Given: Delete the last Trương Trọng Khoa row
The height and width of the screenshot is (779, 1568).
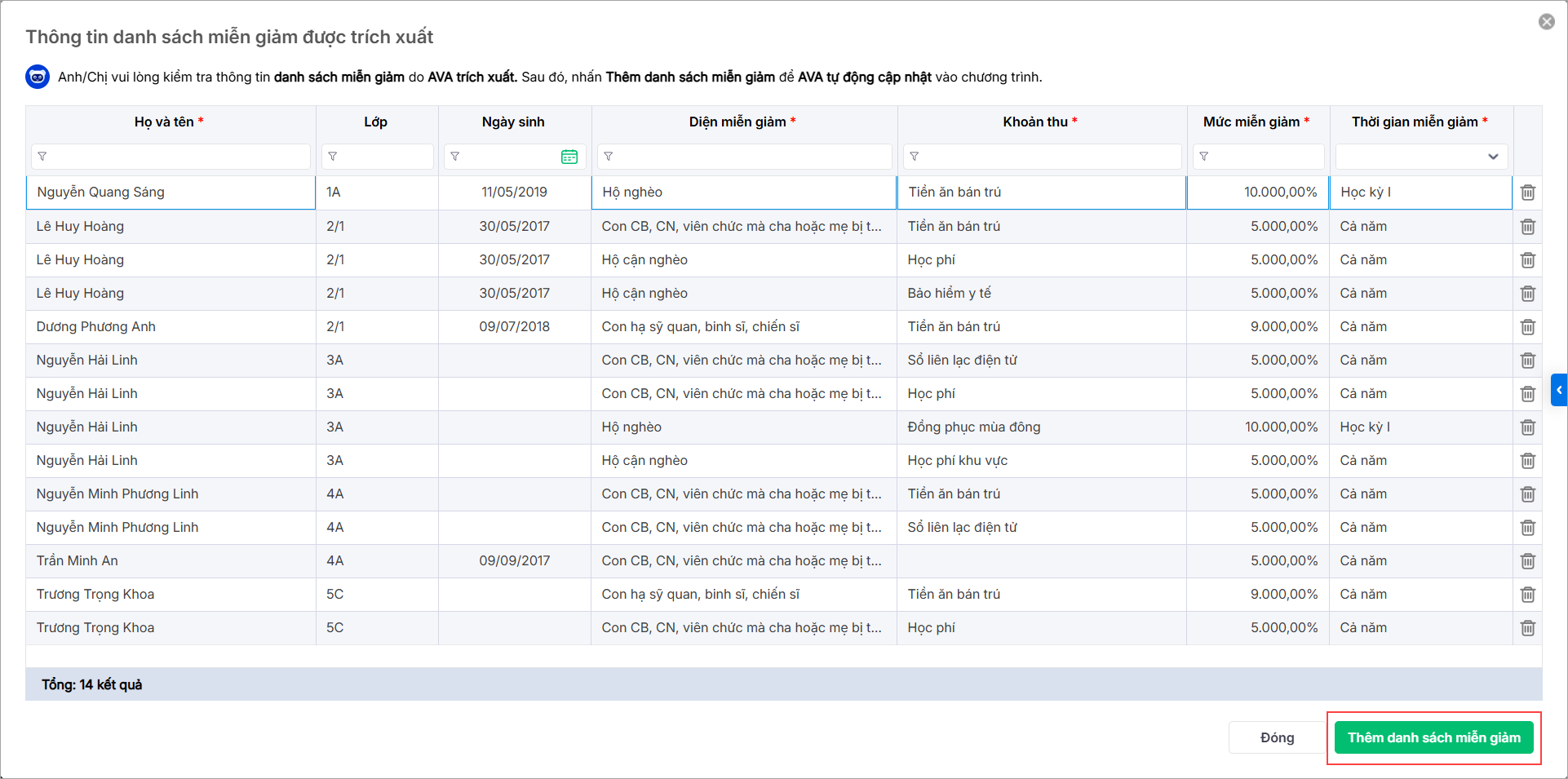Looking at the screenshot, I should (1527, 628).
